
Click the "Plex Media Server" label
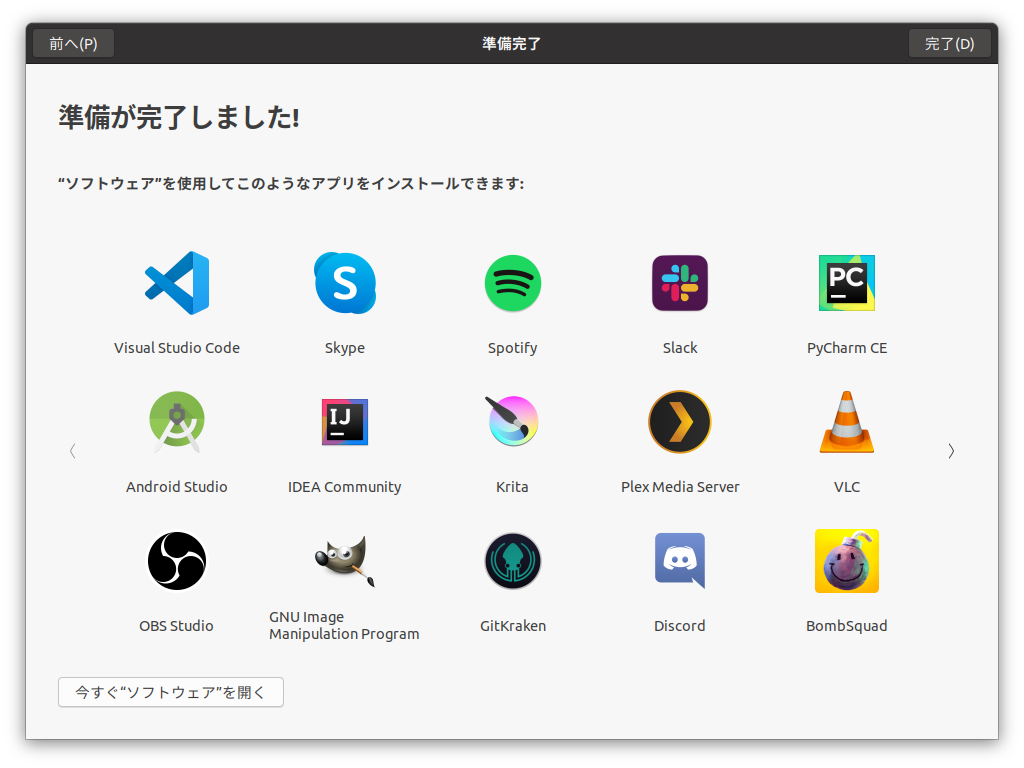(x=680, y=487)
